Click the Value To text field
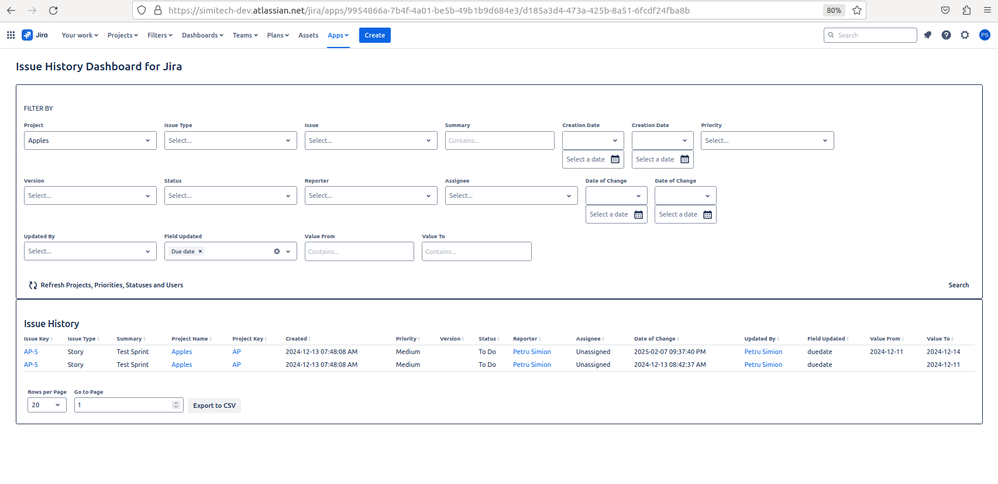998x484 pixels. [x=476, y=252]
